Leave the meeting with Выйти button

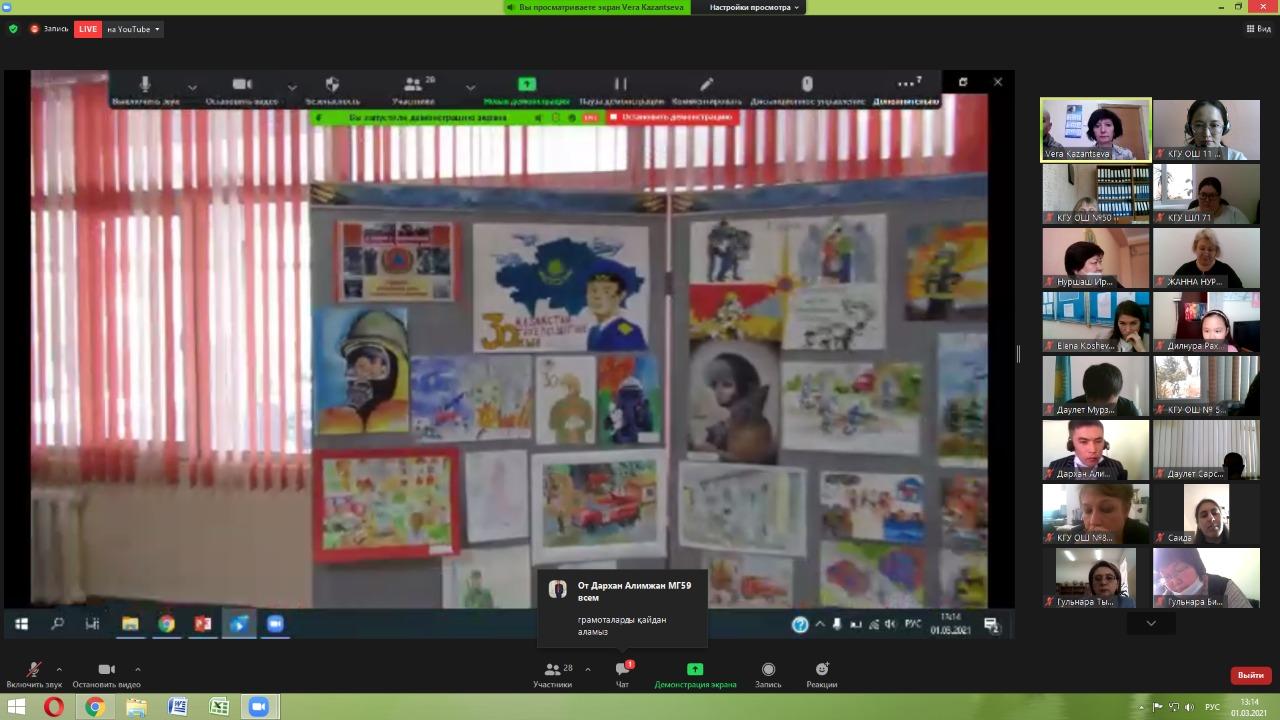coord(1250,675)
